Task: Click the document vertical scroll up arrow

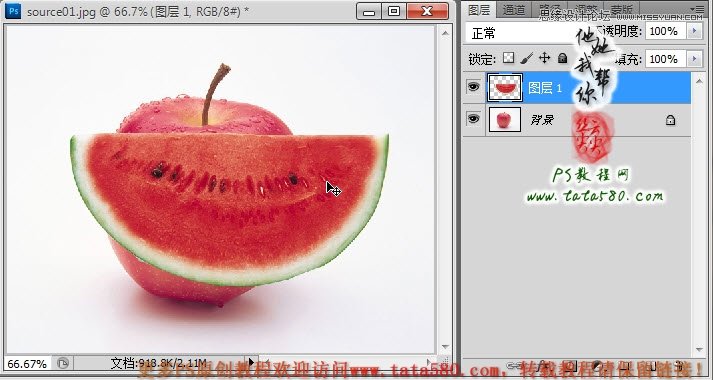Action: [x=445, y=33]
